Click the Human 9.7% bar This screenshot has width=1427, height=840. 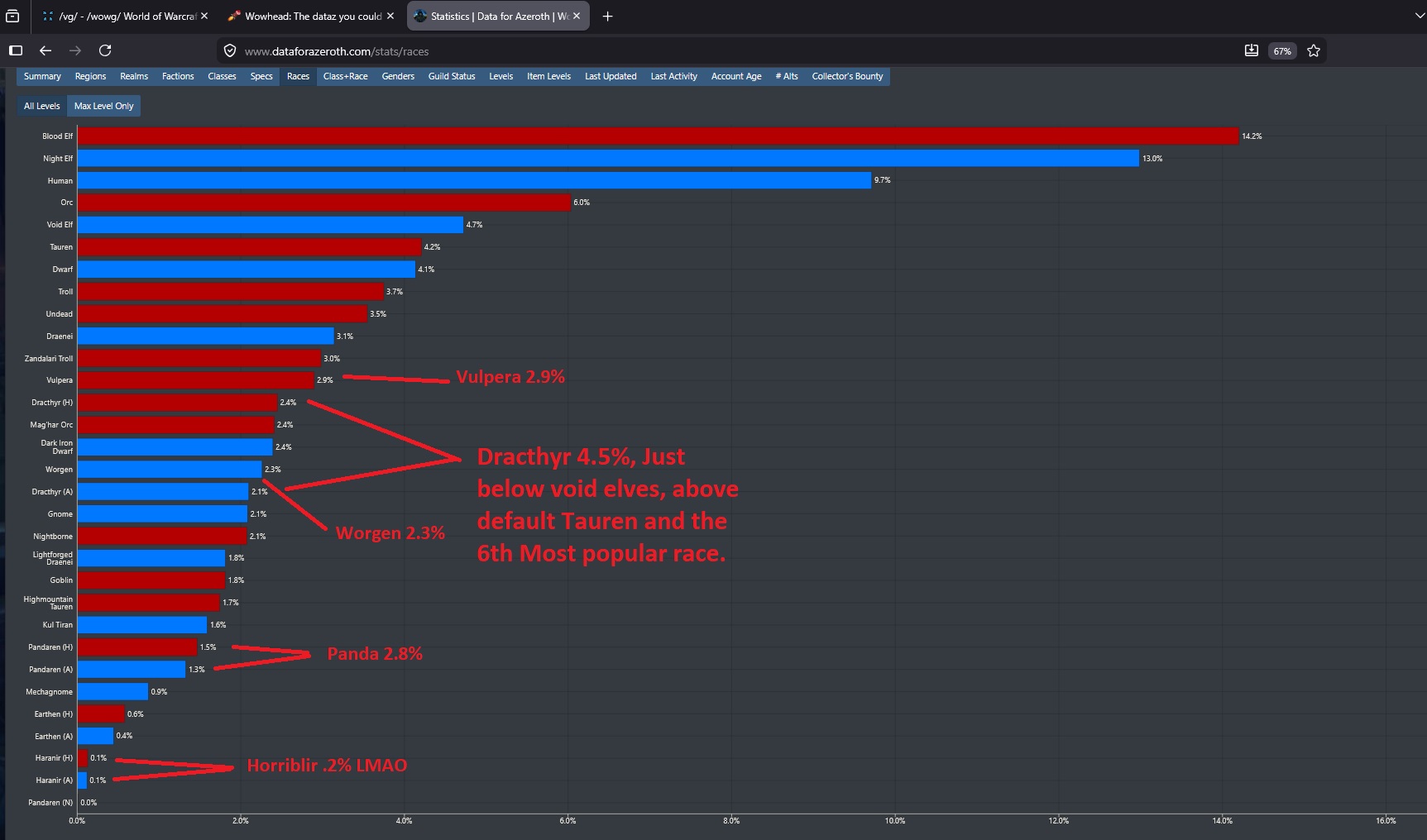[x=474, y=180]
